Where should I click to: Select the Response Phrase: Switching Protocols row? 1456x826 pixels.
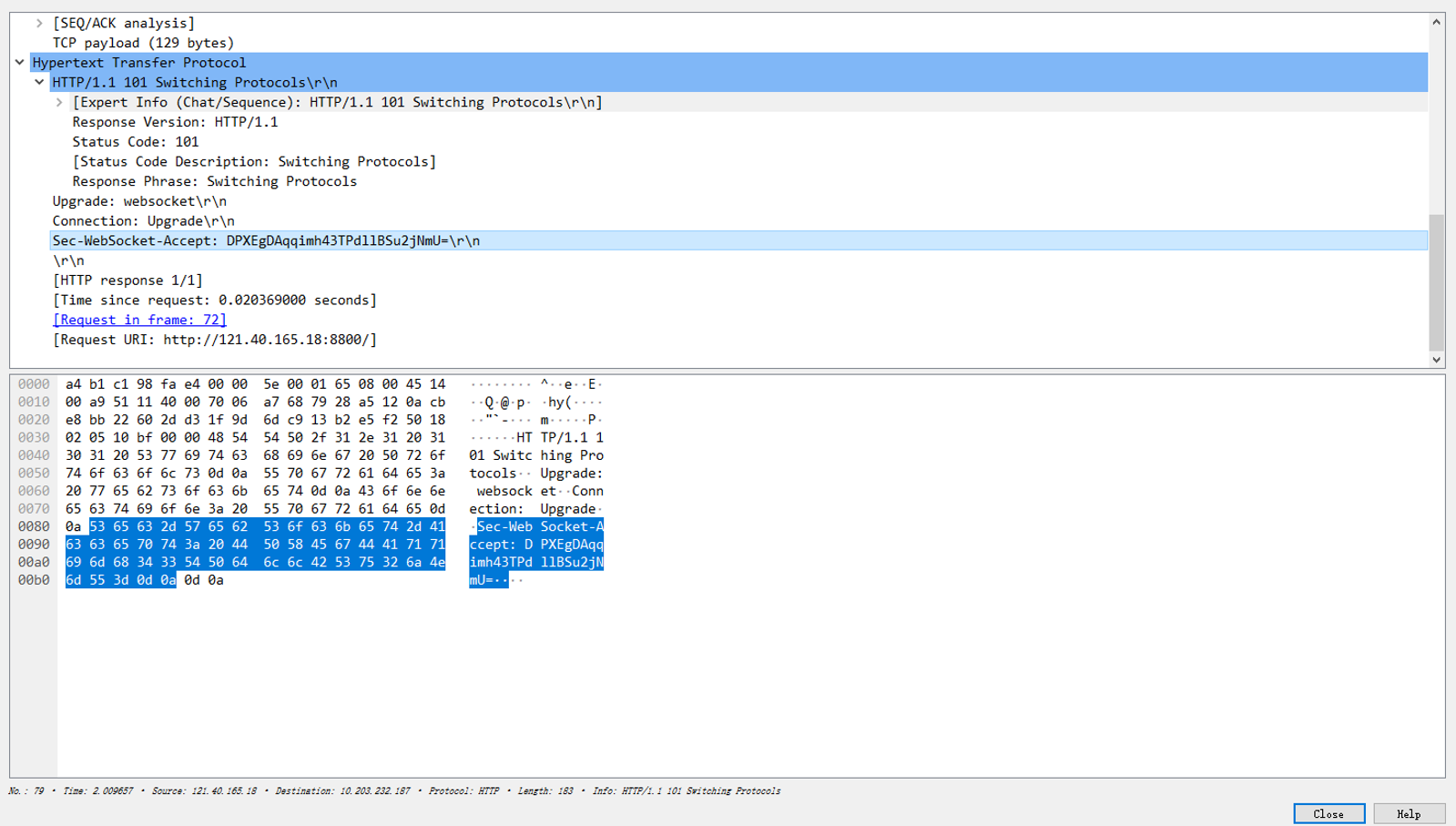(x=214, y=181)
